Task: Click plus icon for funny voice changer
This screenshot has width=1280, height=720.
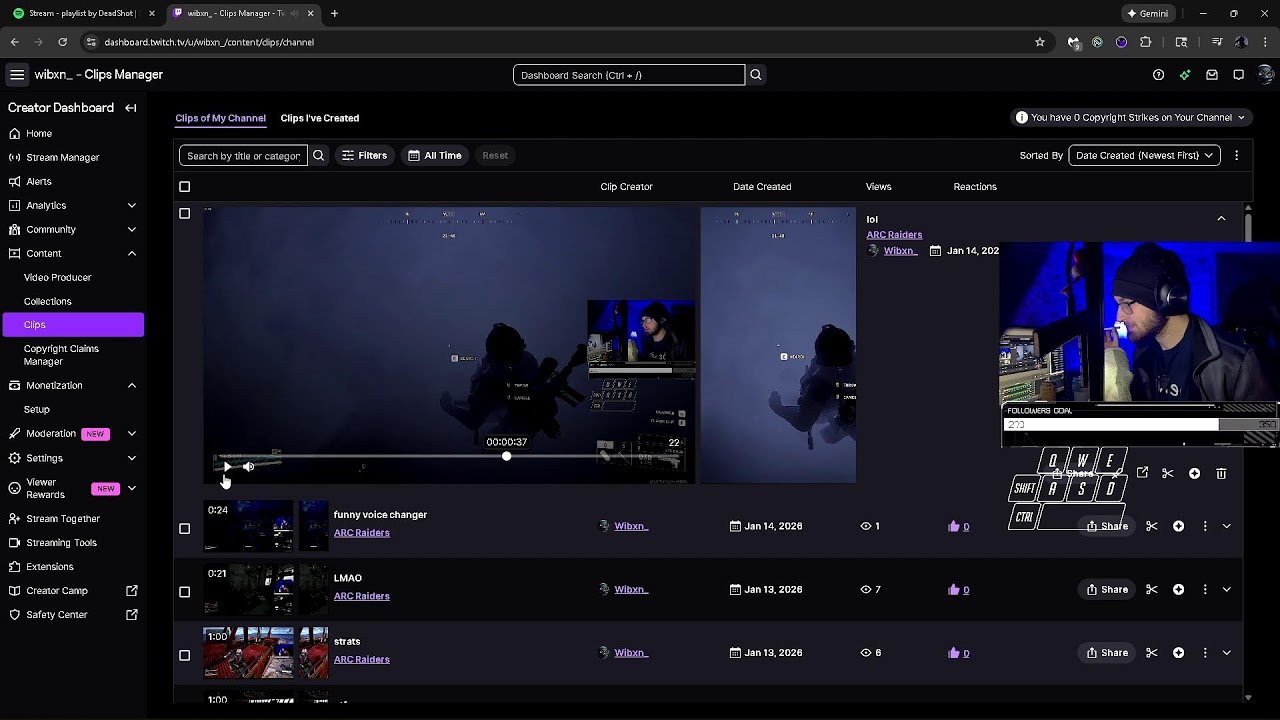Action: 1178,526
